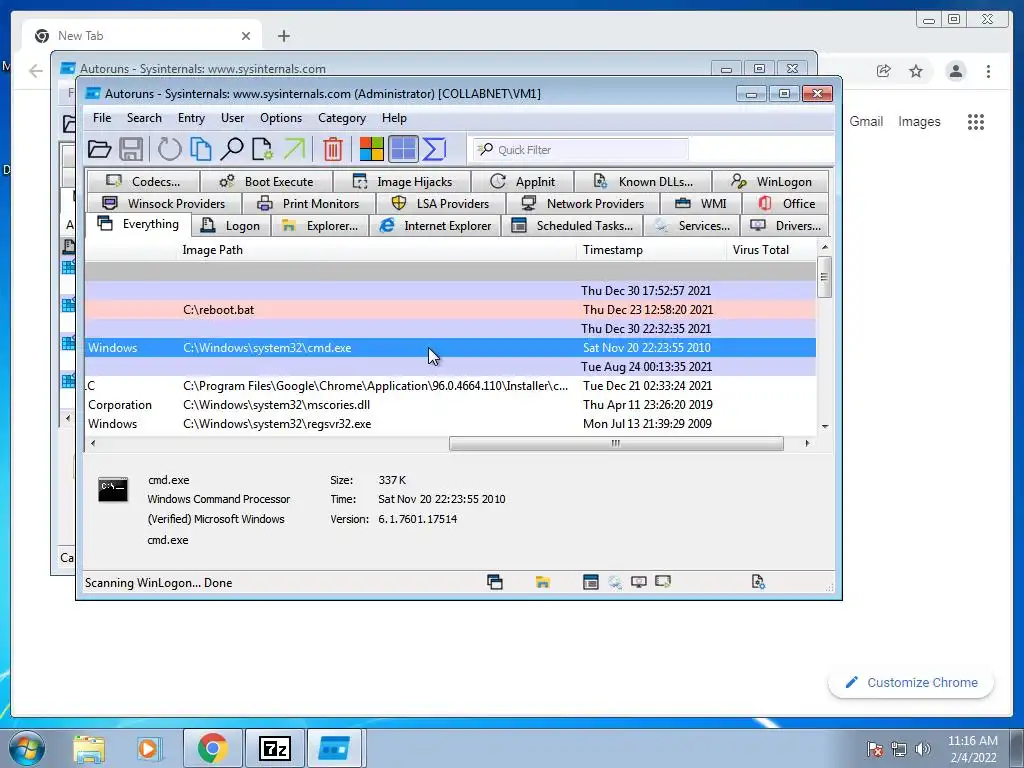Open a new Chrome tab with plus button

coord(283,36)
